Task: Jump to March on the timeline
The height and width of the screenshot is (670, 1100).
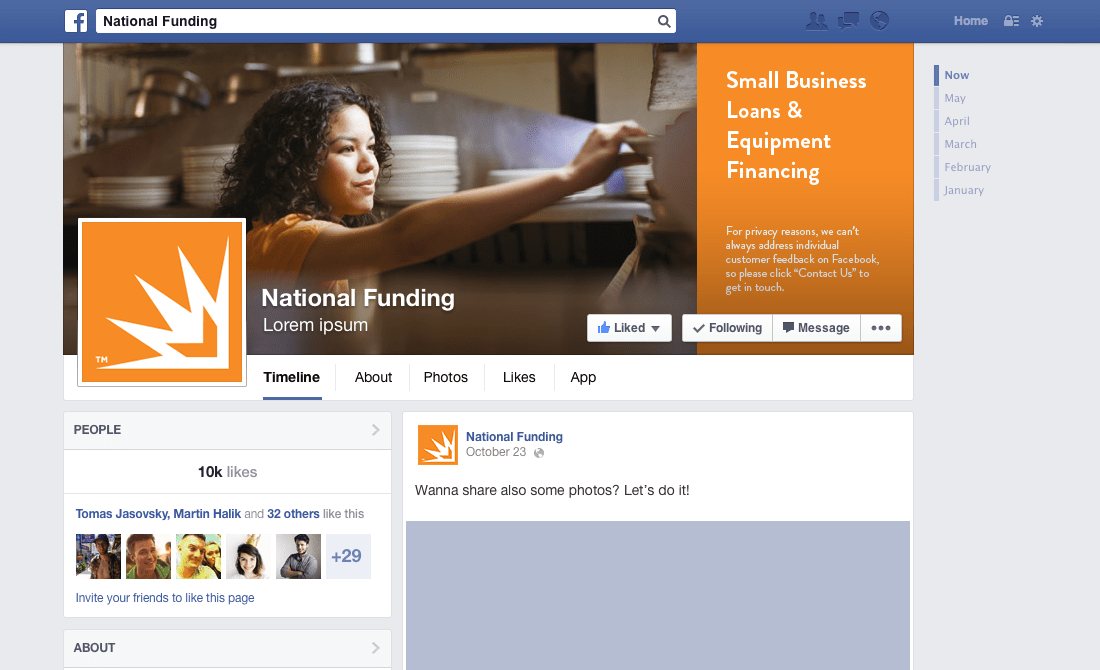Action: point(960,144)
